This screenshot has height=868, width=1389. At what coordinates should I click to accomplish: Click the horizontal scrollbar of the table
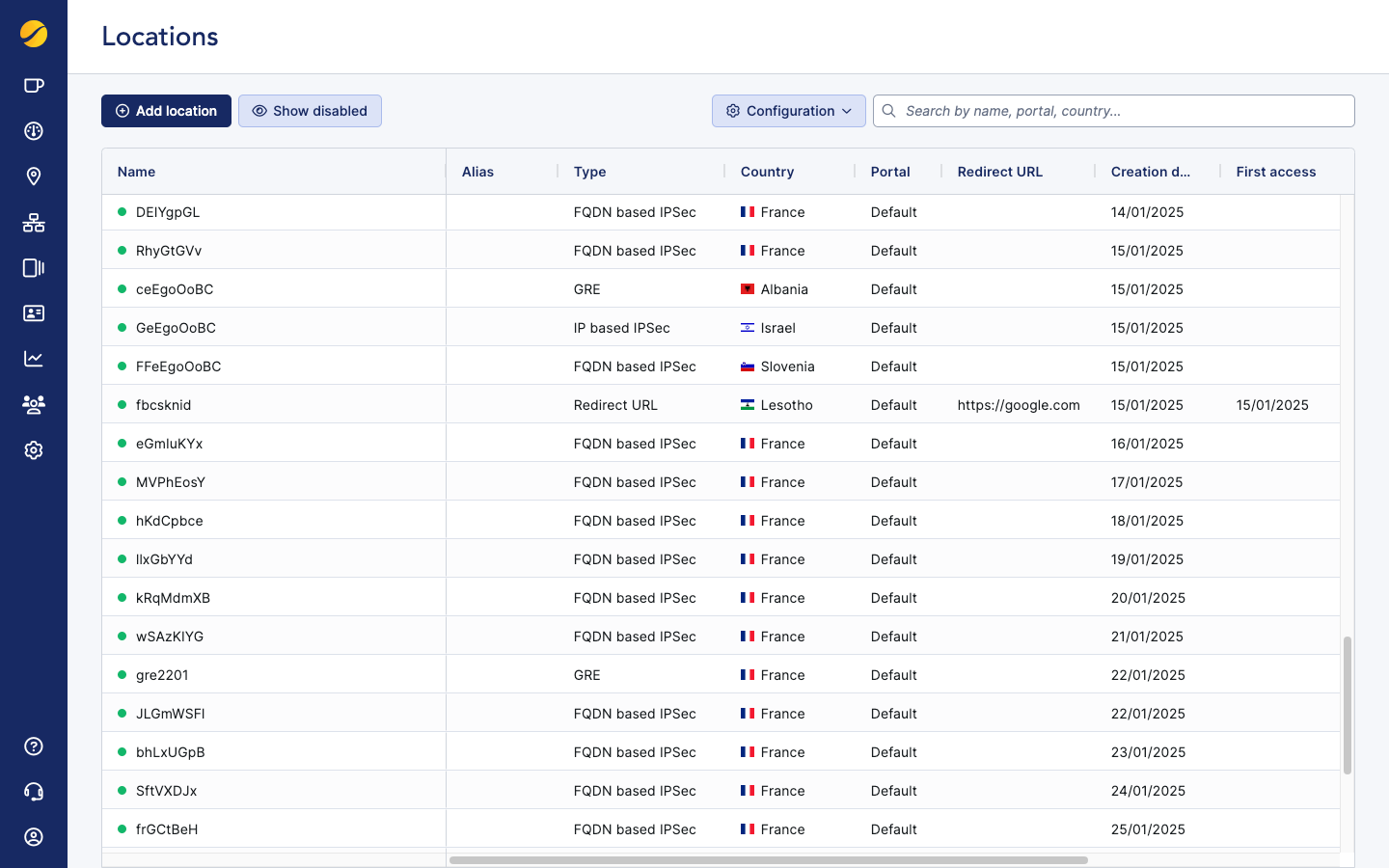click(x=768, y=860)
